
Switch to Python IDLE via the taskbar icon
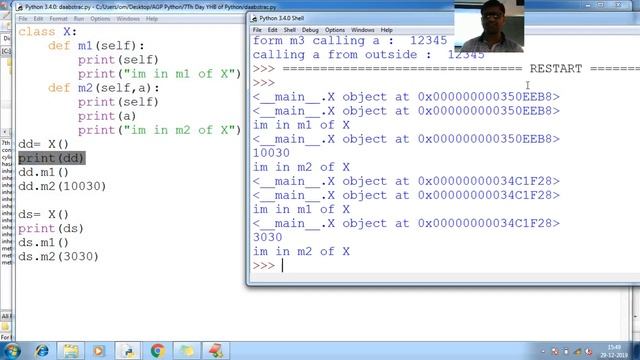pyautogui.click(x=128, y=351)
